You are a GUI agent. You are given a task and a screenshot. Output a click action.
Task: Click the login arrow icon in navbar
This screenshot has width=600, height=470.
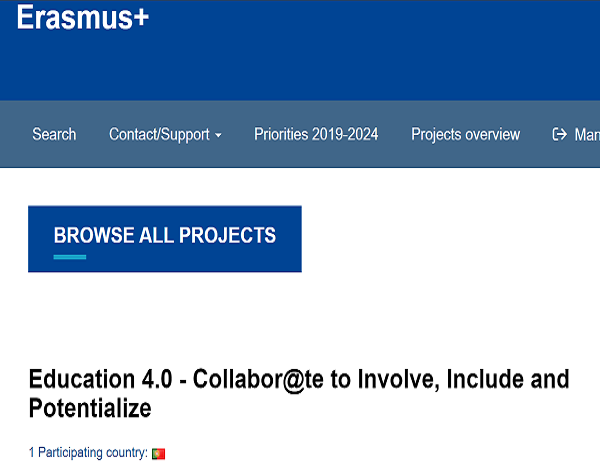click(559, 134)
